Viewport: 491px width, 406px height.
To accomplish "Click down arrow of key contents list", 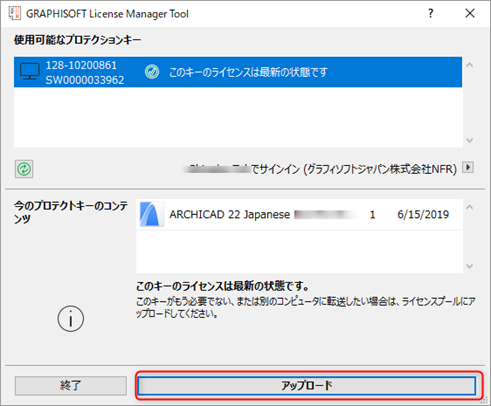I will coord(470,266).
